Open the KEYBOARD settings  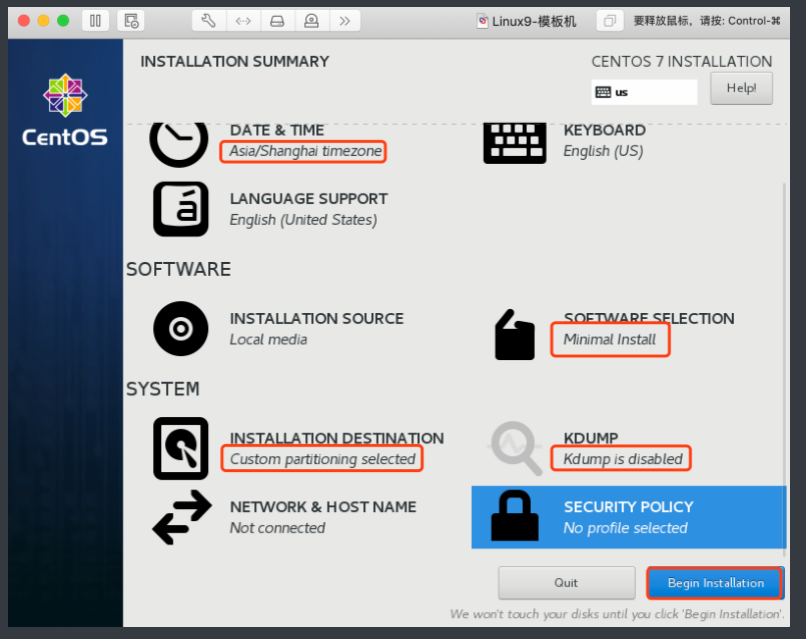click(604, 130)
